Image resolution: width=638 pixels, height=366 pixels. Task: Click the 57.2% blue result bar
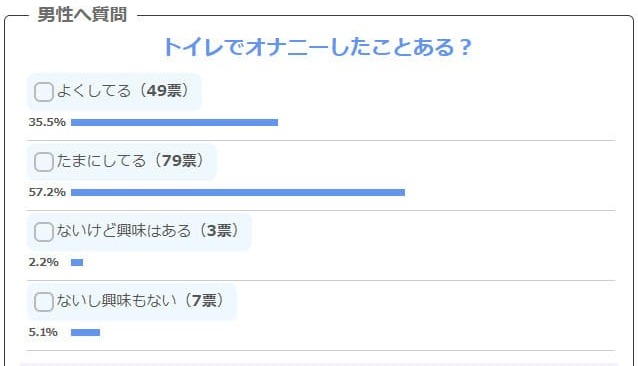pyautogui.click(x=238, y=192)
